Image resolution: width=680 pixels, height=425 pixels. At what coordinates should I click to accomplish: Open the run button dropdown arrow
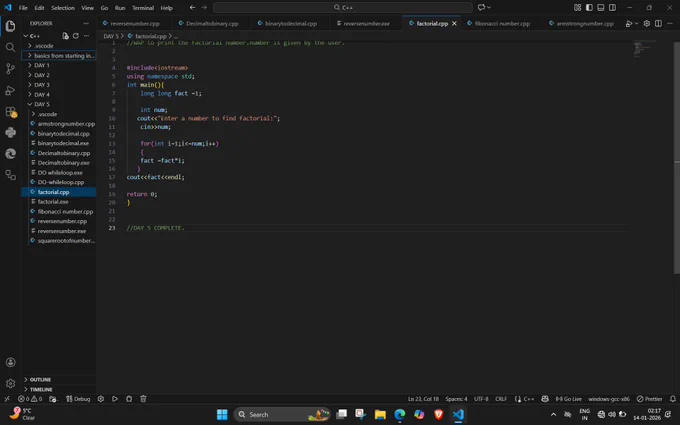click(636, 23)
